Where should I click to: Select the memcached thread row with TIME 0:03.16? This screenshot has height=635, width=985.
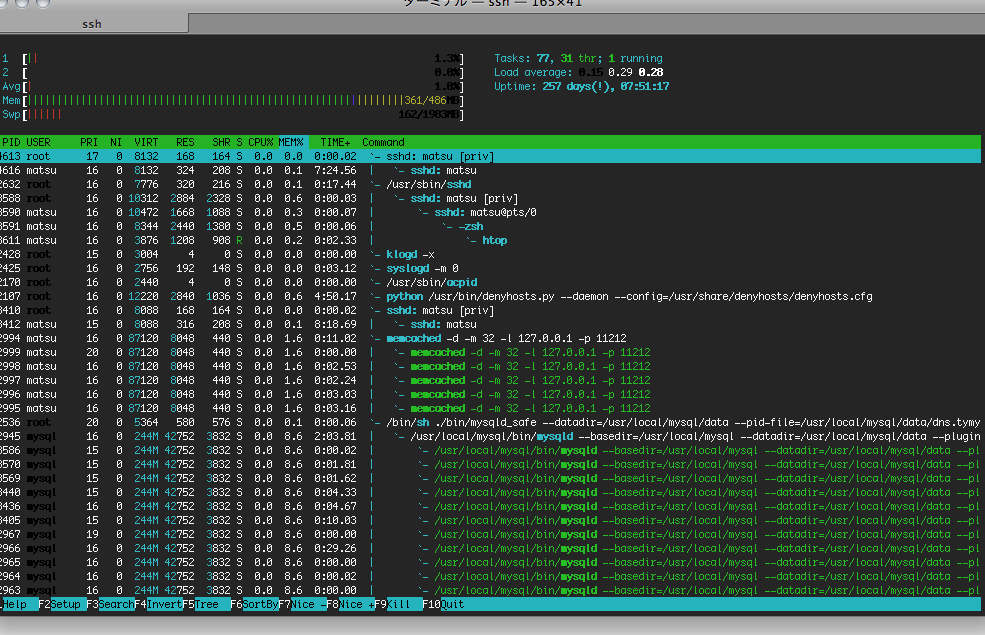[490, 408]
